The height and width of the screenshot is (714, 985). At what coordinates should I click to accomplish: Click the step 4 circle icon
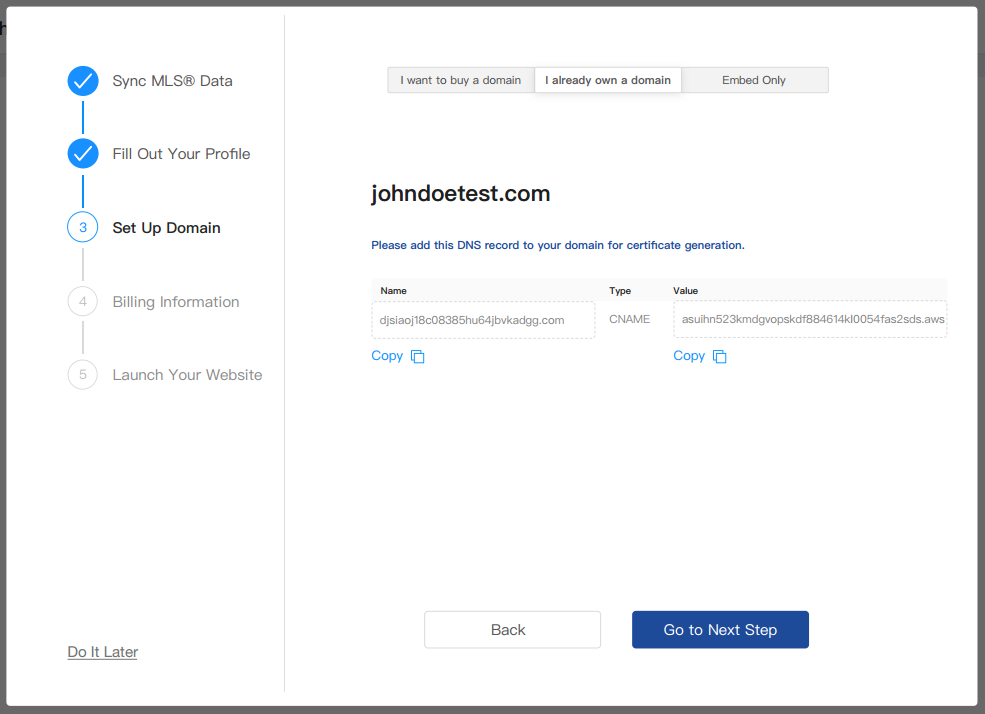click(83, 302)
